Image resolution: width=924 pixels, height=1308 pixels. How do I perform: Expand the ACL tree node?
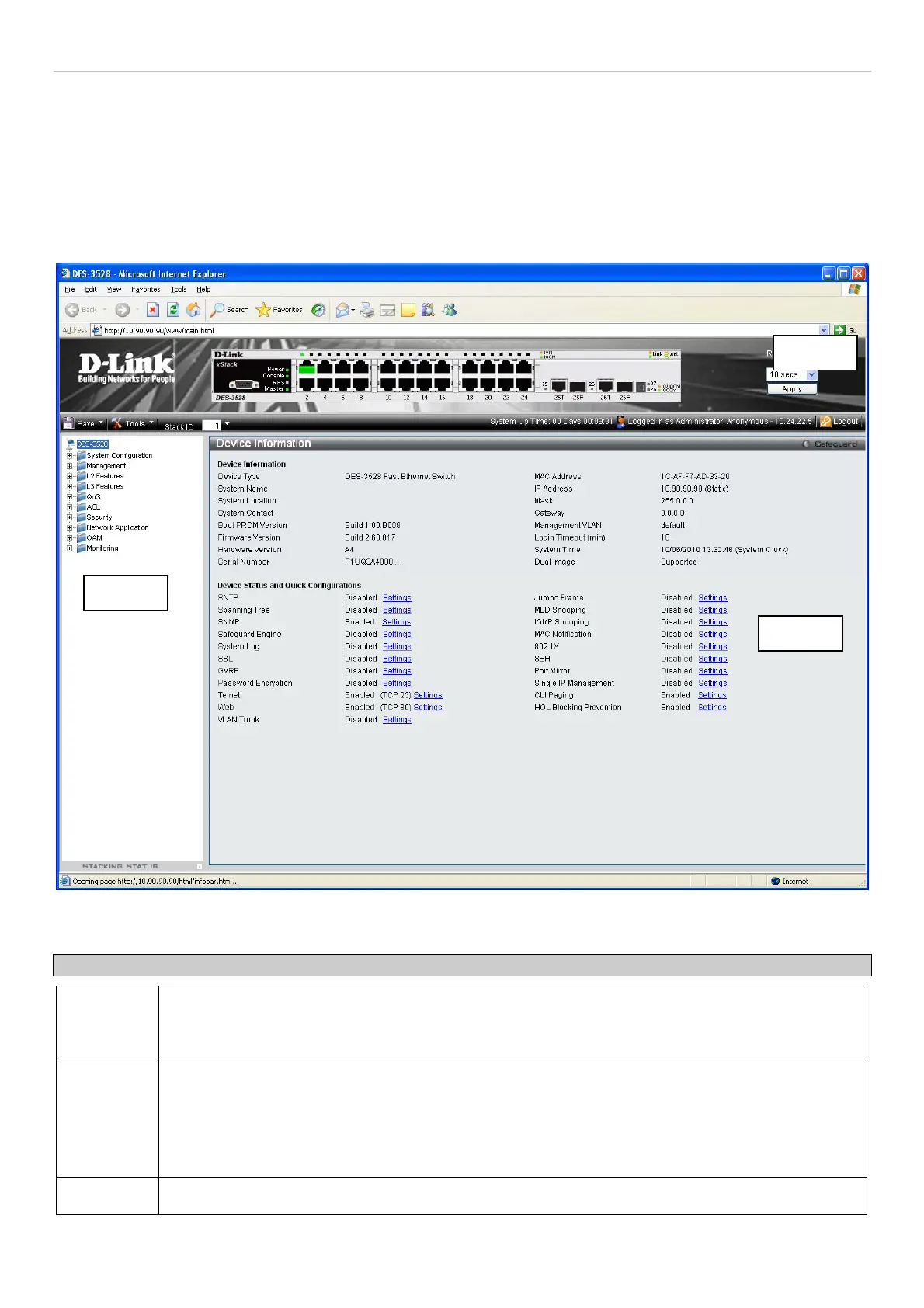click(70, 507)
